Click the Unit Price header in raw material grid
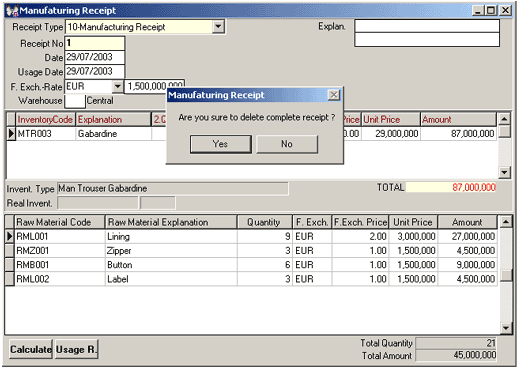Screen dimensions: 520x370 (413, 222)
